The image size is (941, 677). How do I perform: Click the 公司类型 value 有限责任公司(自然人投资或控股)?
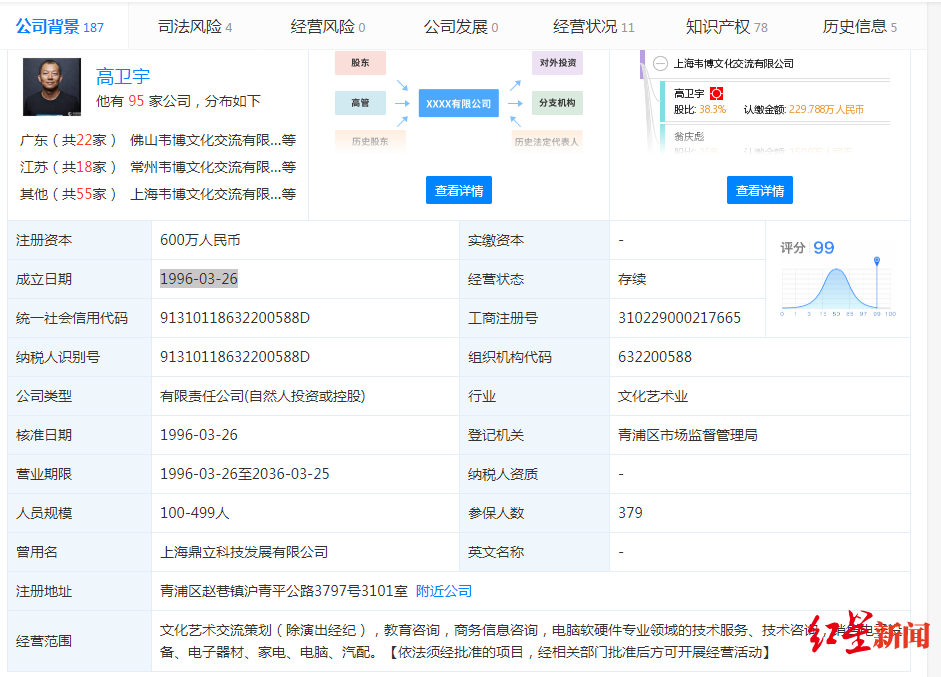[262, 396]
